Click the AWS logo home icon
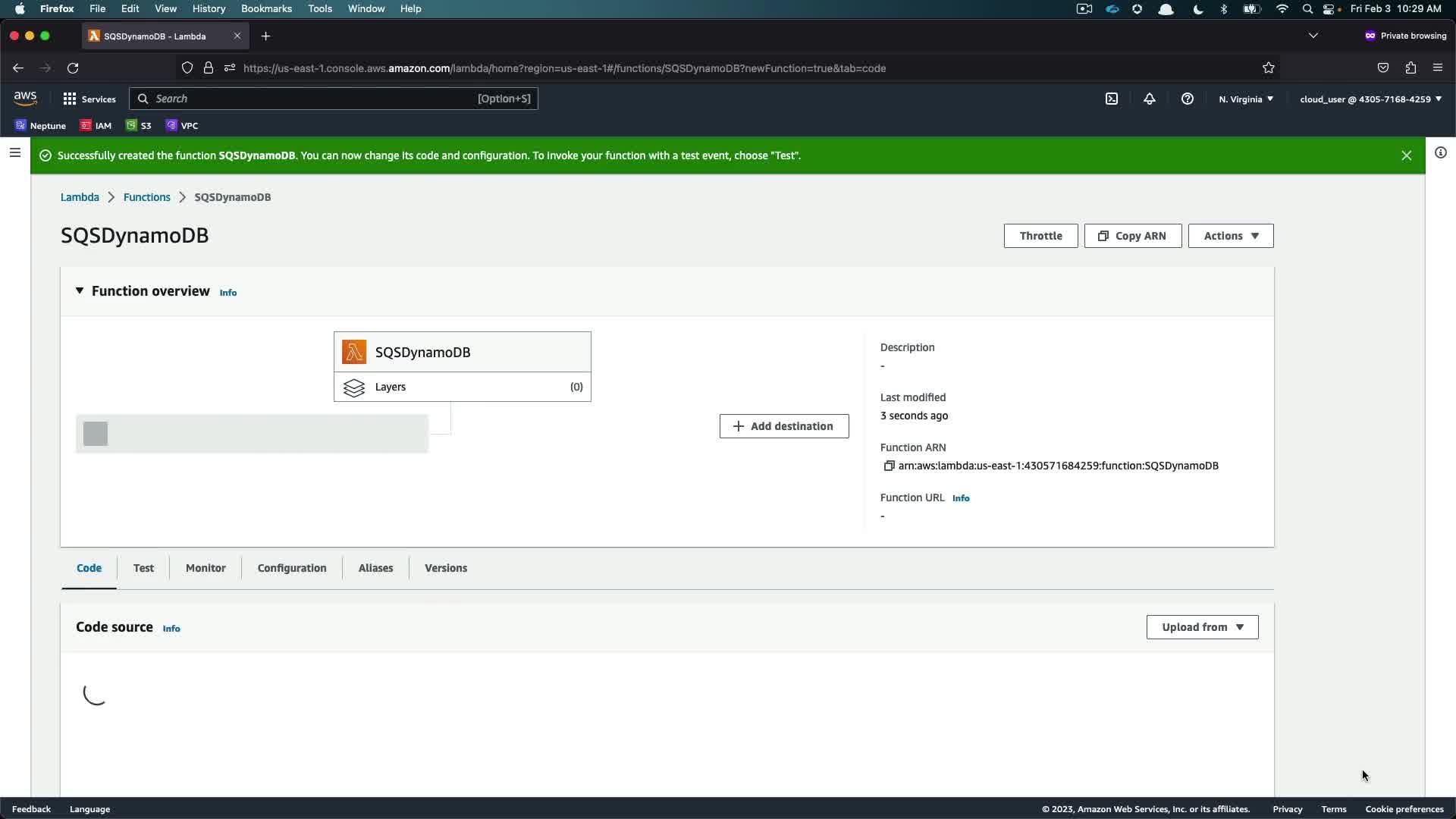Screen dimensions: 1456x819 (25, 99)
